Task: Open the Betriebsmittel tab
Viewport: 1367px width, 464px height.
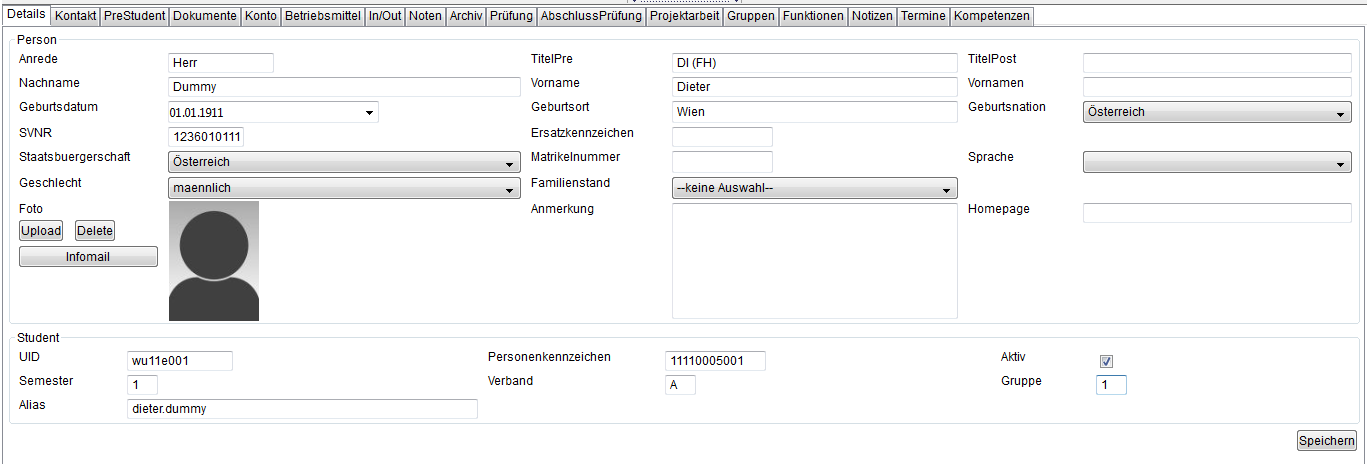Action: [x=322, y=16]
